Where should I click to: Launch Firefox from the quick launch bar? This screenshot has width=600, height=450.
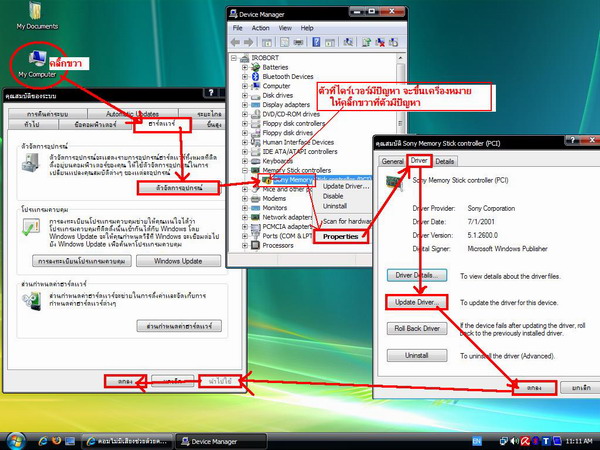[56, 441]
